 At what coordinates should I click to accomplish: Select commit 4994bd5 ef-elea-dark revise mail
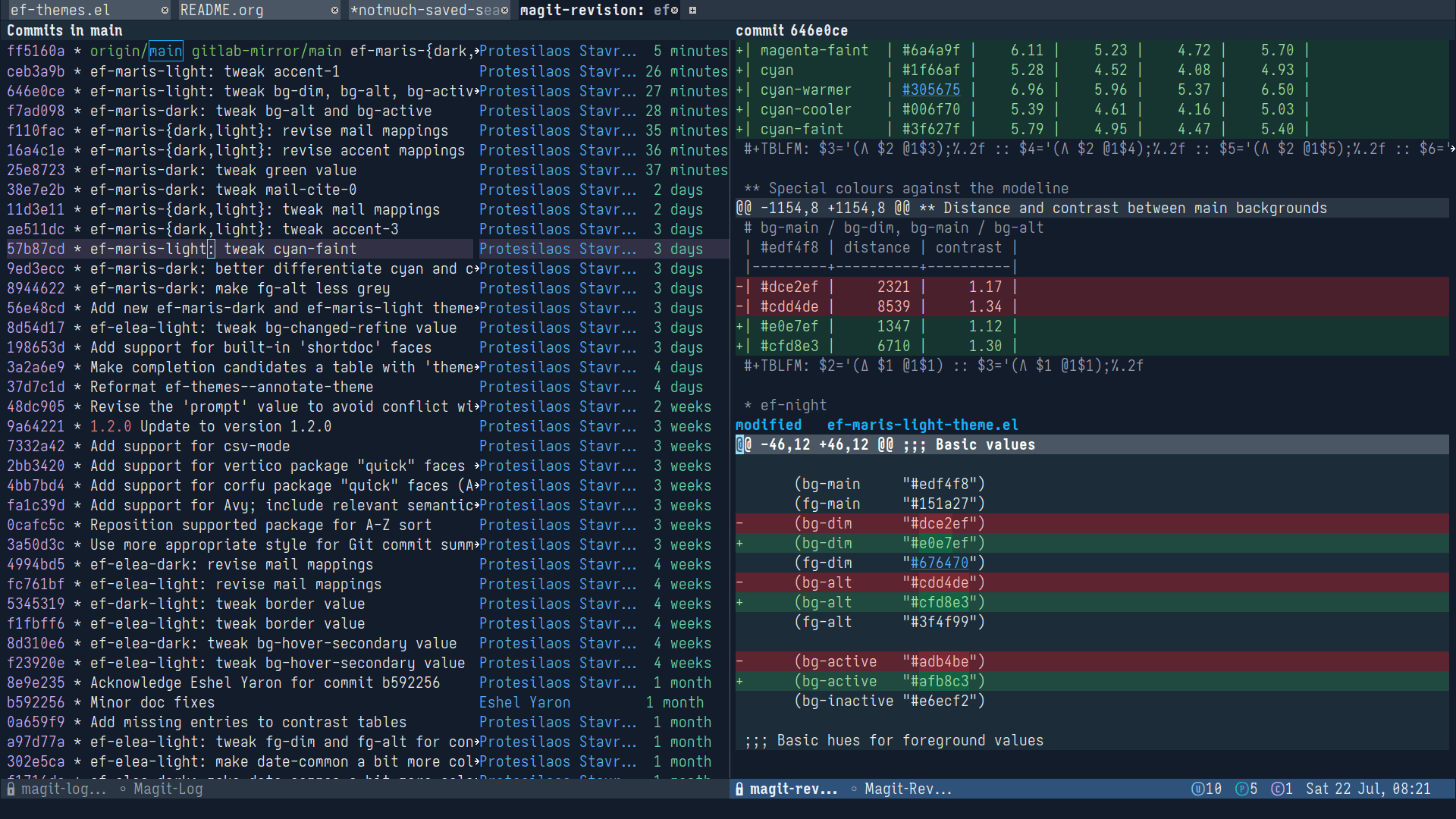click(367, 564)
